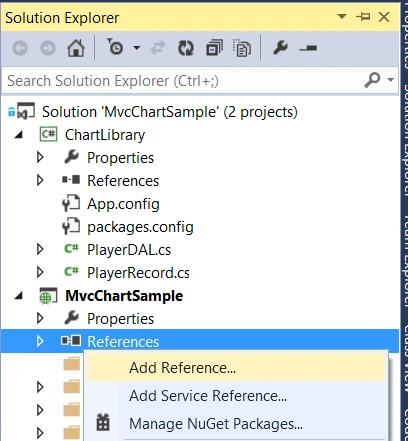Image resolution: width=408 pixels, height=441 pixels.
Task: Click Sync with Active Document icon
Action: click(x=158, y=48)
